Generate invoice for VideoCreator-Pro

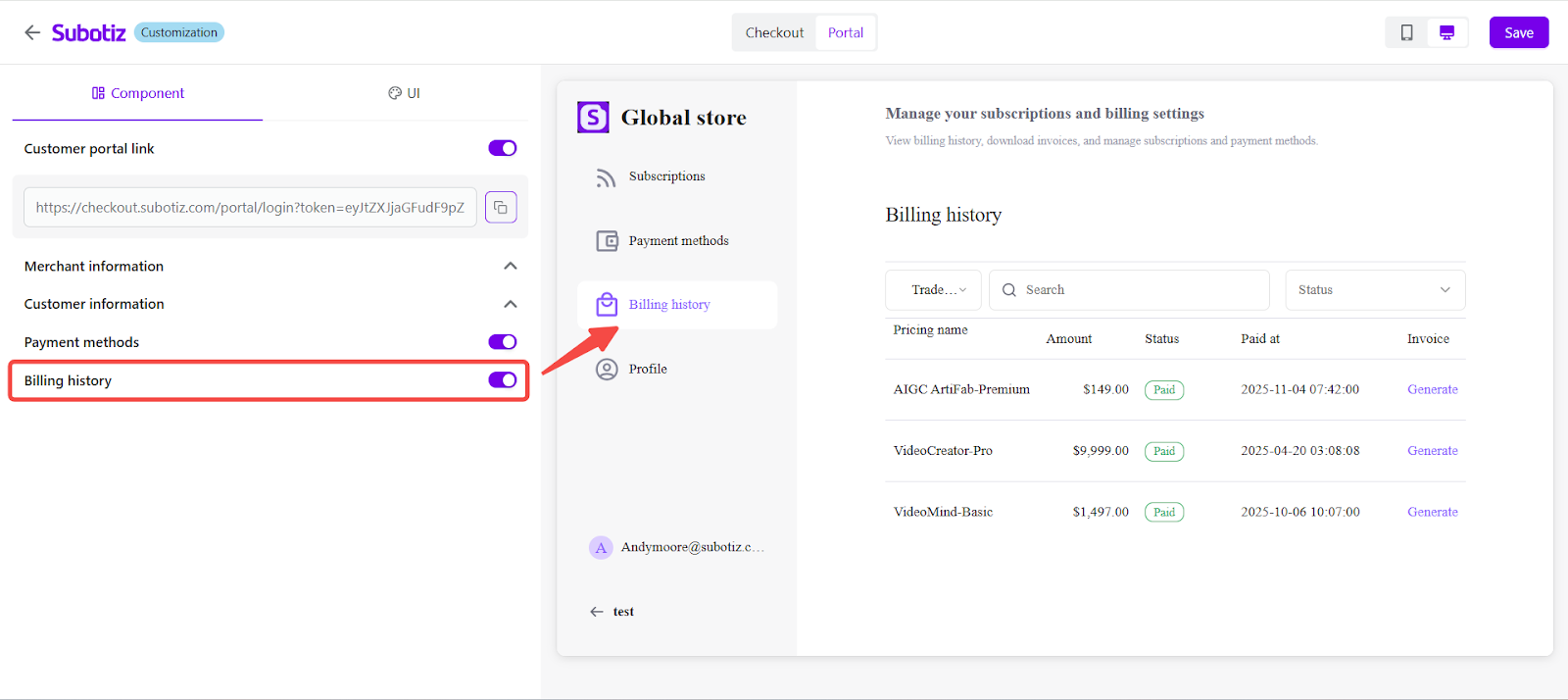coord(1432,451)
